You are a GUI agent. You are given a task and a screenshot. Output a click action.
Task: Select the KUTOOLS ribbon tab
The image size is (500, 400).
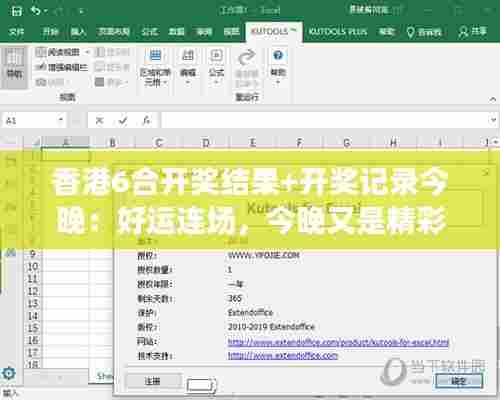point(274,31)
